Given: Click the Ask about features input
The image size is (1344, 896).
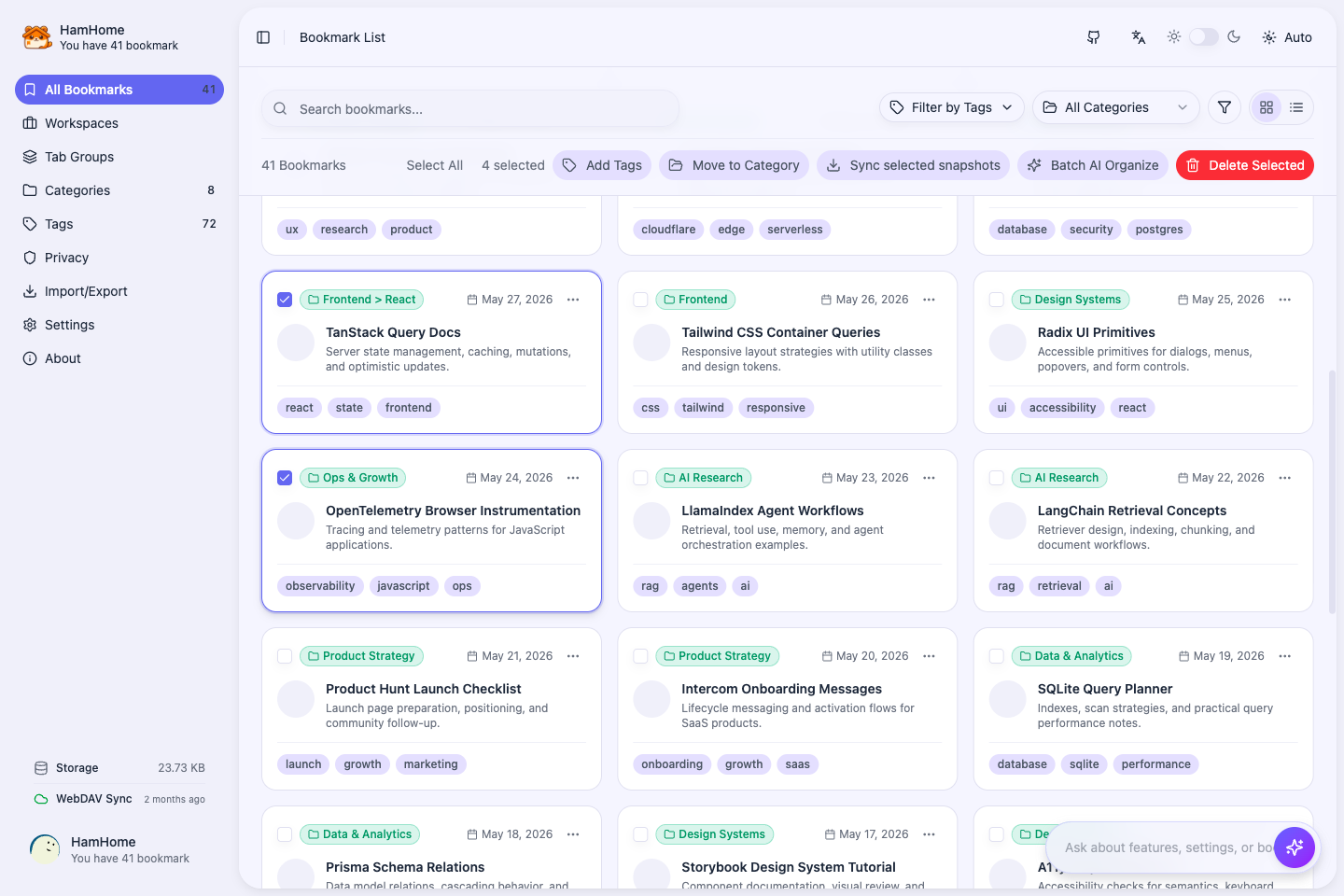Looking at the screenshot, I should pos(1167,847).
